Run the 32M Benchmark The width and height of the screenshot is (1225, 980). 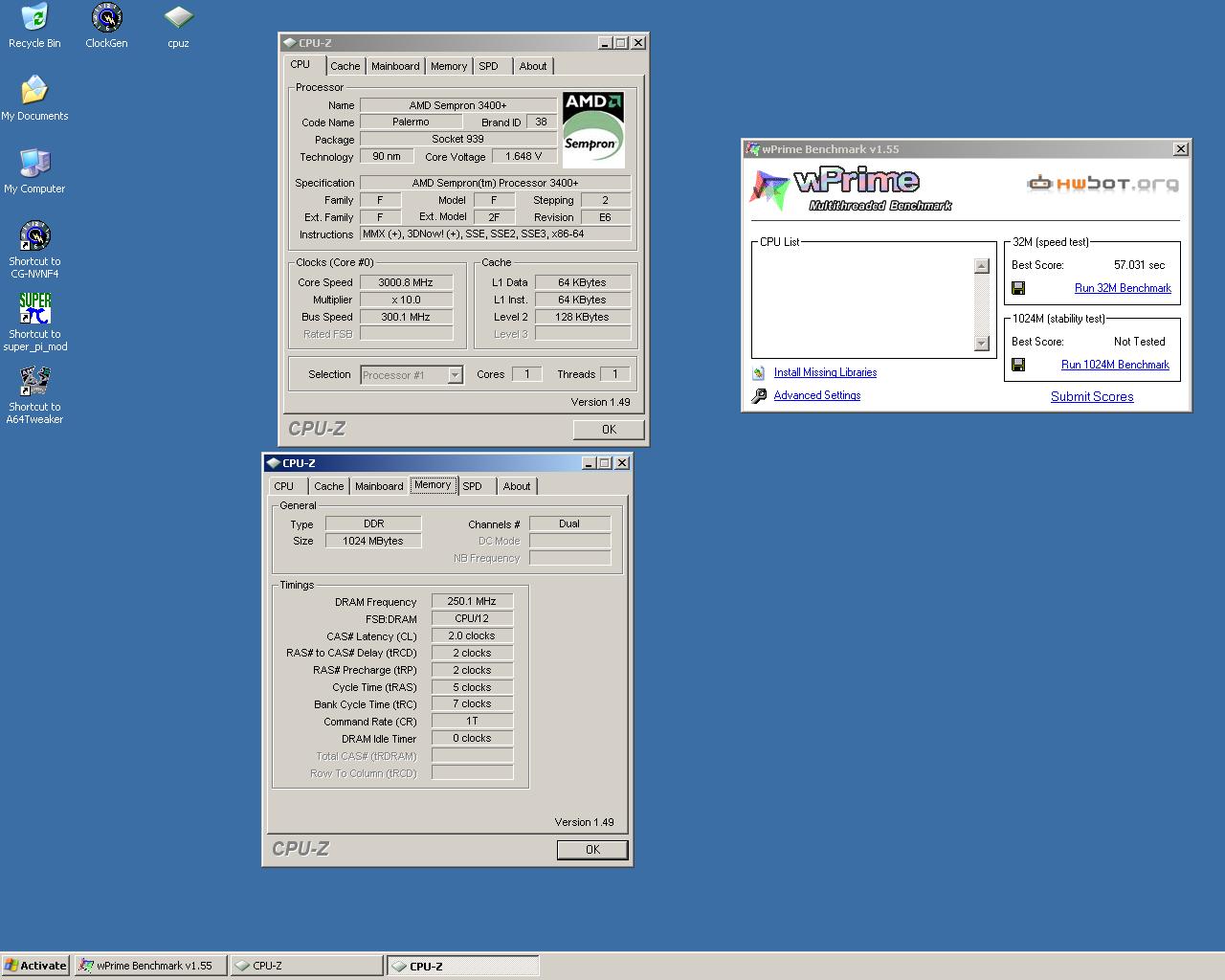pos(1123,288)
